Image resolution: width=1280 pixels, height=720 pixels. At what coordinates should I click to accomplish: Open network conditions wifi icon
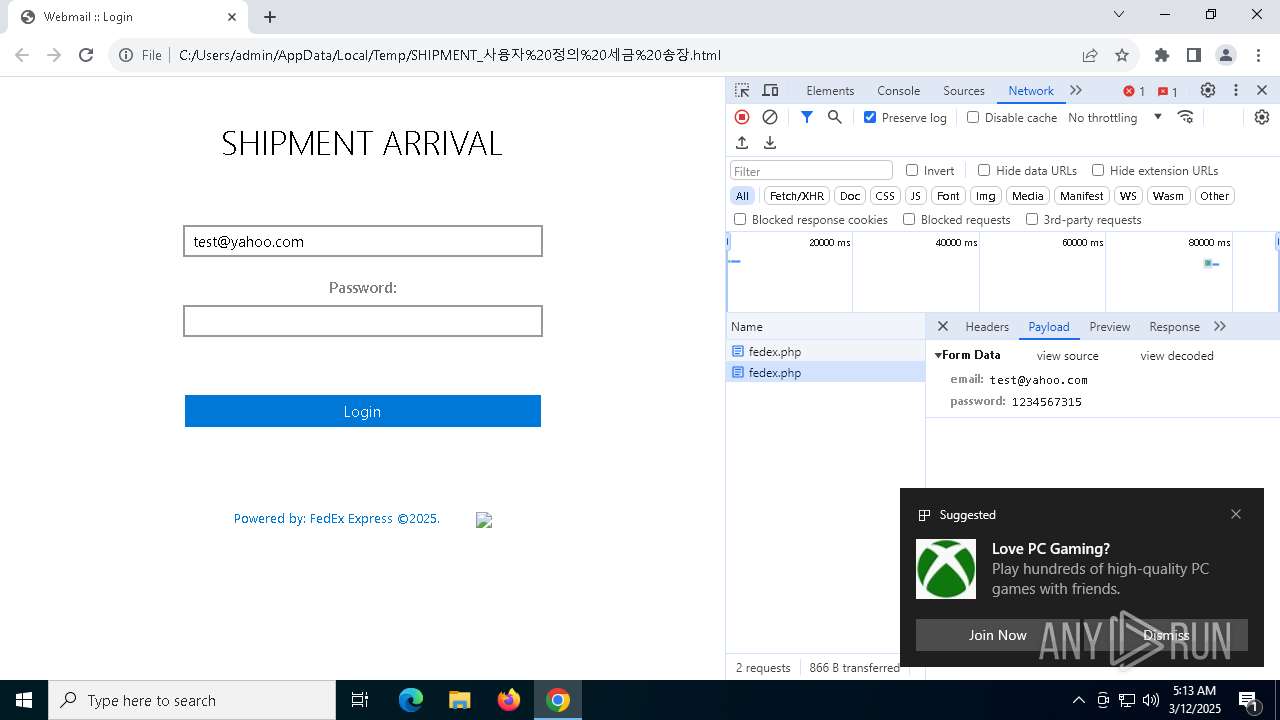(1186, 117)
